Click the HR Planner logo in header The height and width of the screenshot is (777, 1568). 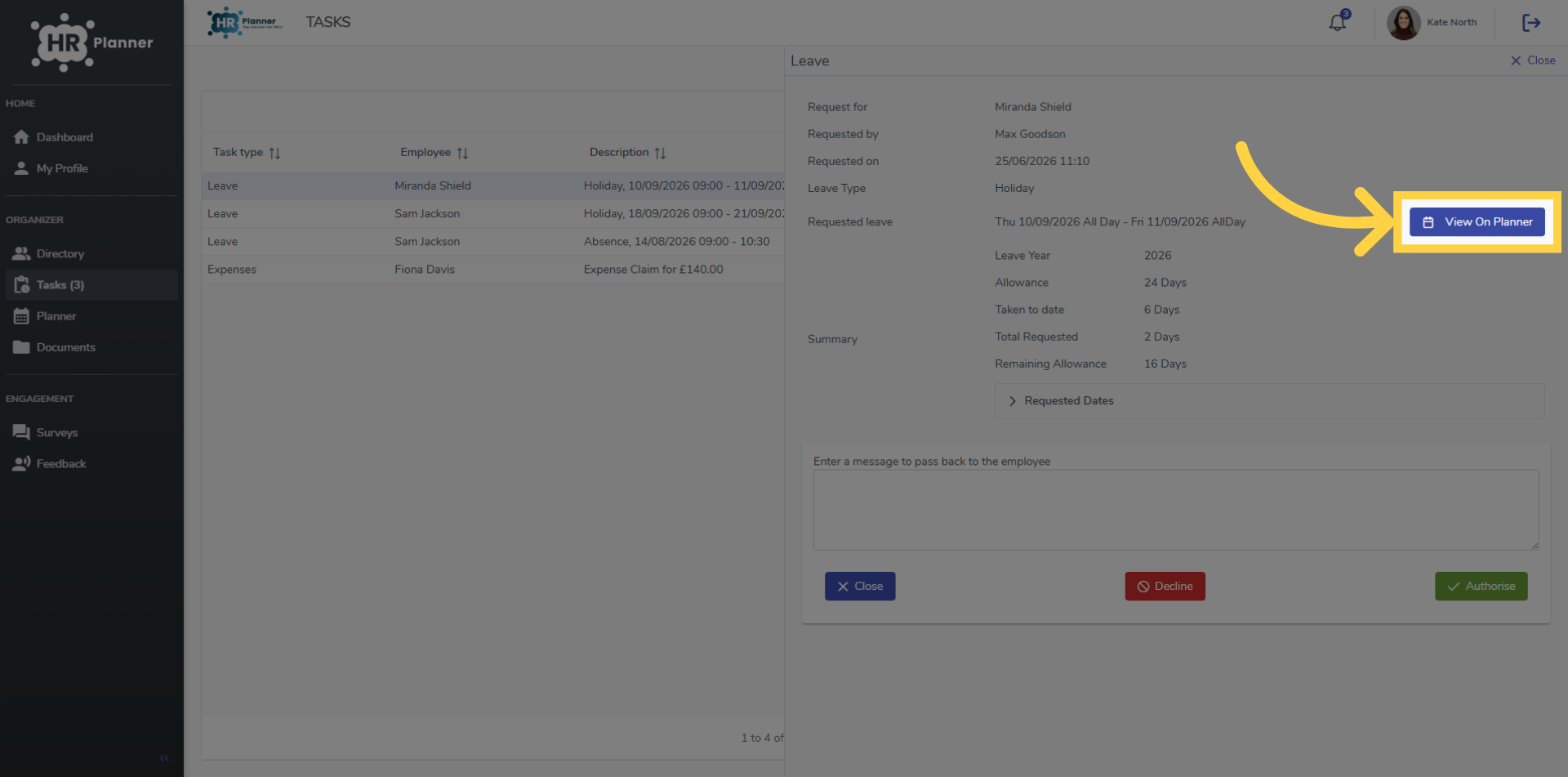pyautogui.click(x=245, y=22)
